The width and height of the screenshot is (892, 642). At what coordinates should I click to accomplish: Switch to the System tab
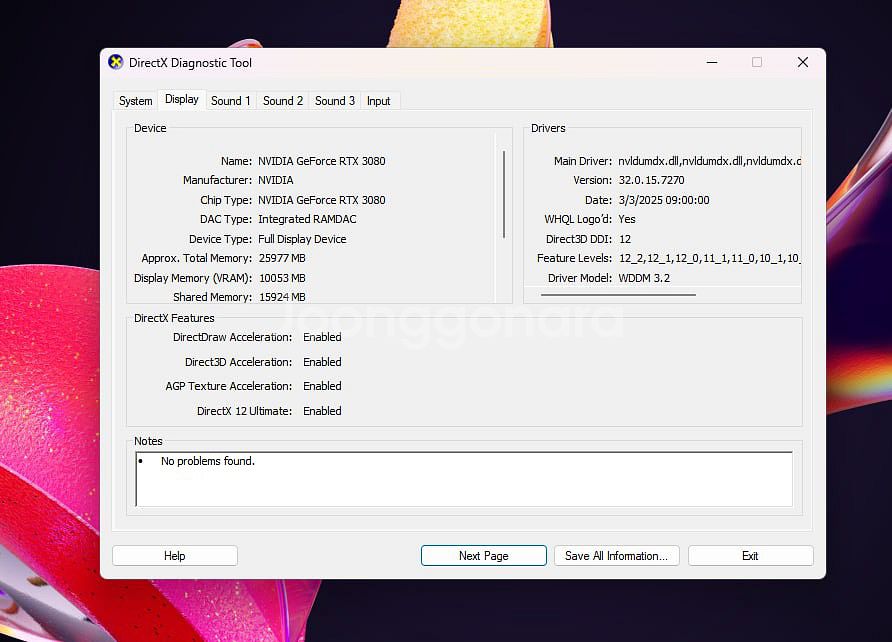[135, 101]
